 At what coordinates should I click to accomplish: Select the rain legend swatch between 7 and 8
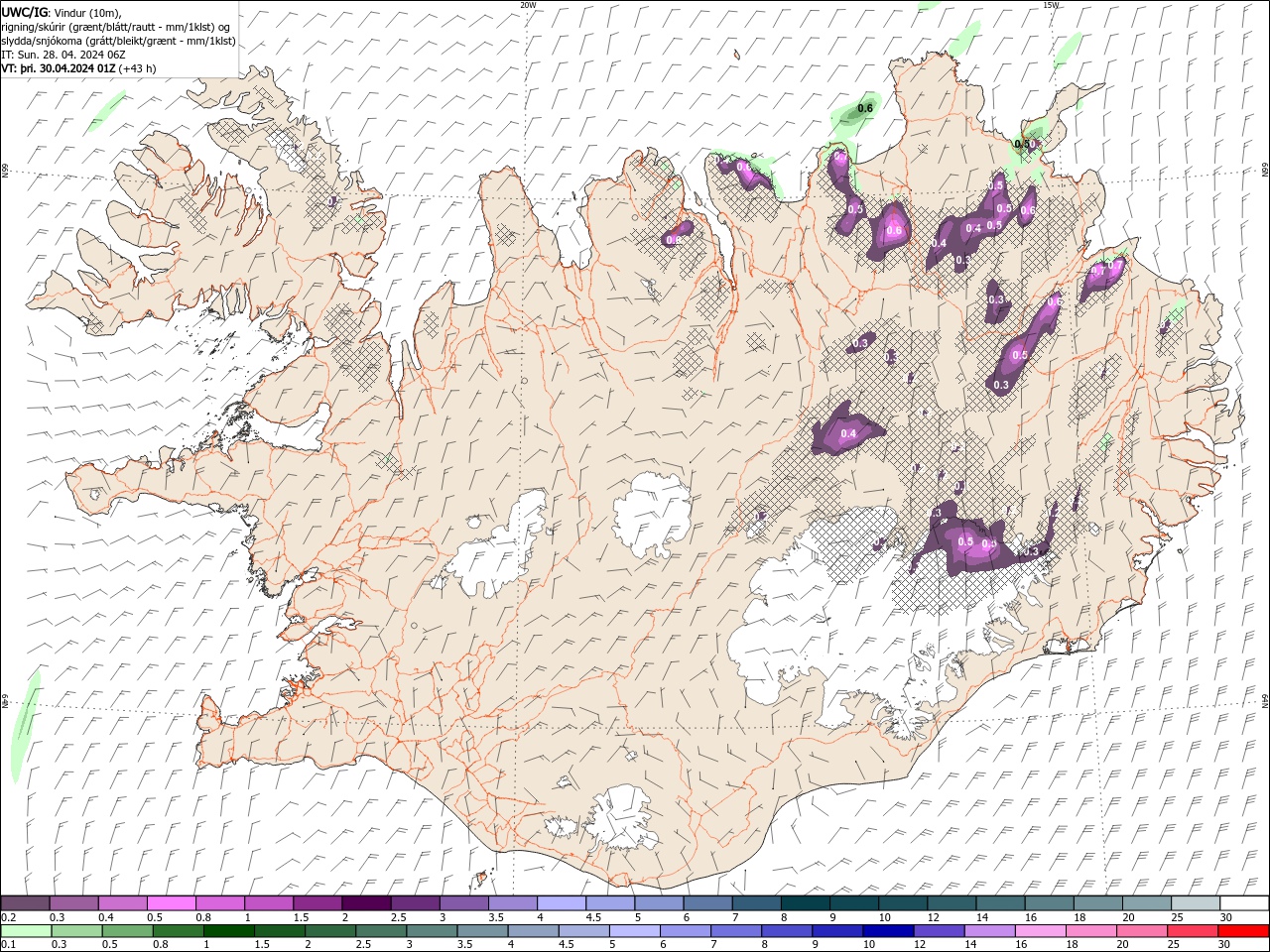click(735, 931)
